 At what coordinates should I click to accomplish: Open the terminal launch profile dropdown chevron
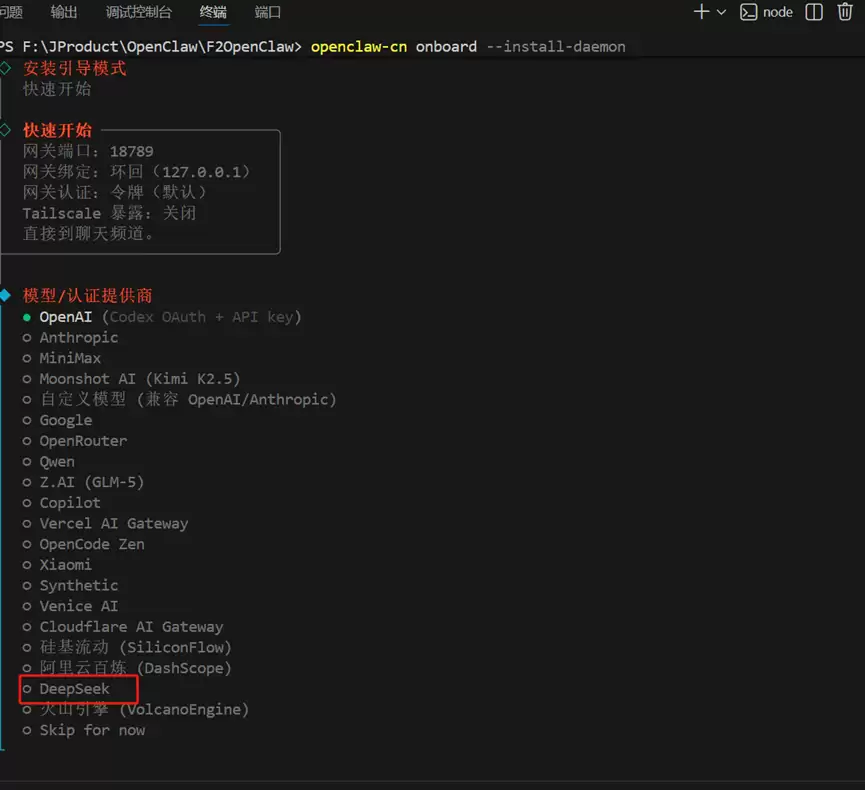(721, 12)
